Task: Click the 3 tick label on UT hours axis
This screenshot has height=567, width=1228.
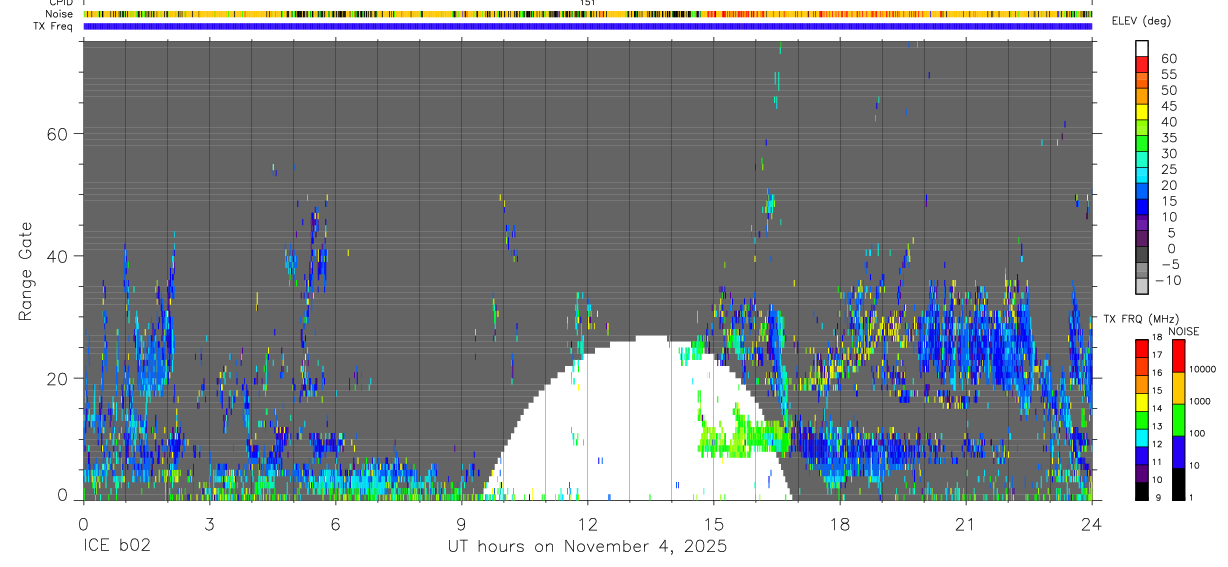Action: [x=209, y=525]
